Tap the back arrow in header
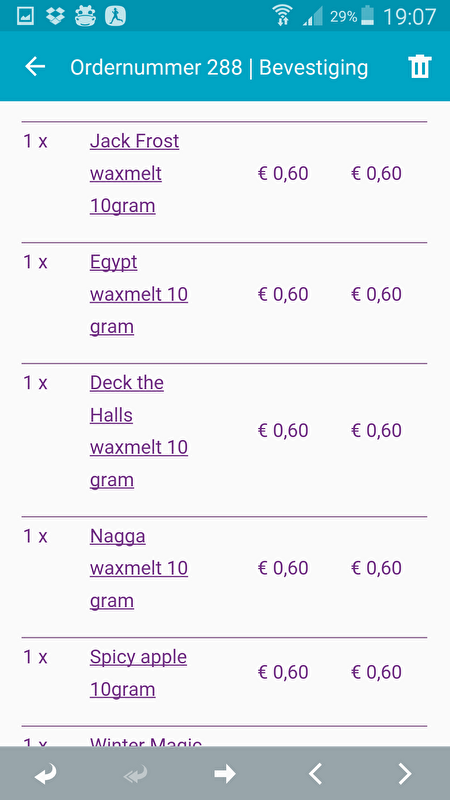Screen dimensions: 450x800 (35, 66)
